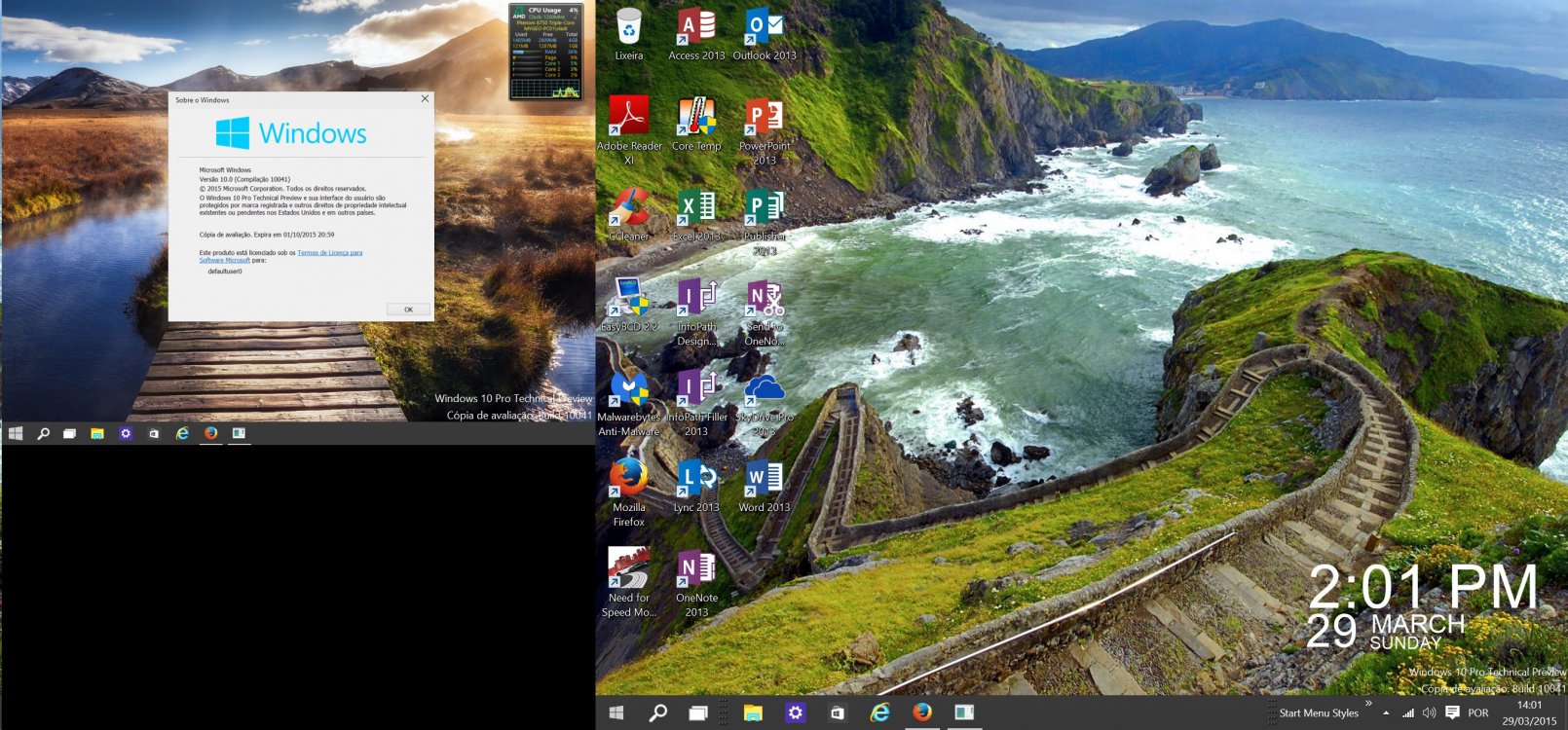Click the OneNote 2013 desktop shortcut
This screenshot has height=730, width=1568.
click(696, 584)
